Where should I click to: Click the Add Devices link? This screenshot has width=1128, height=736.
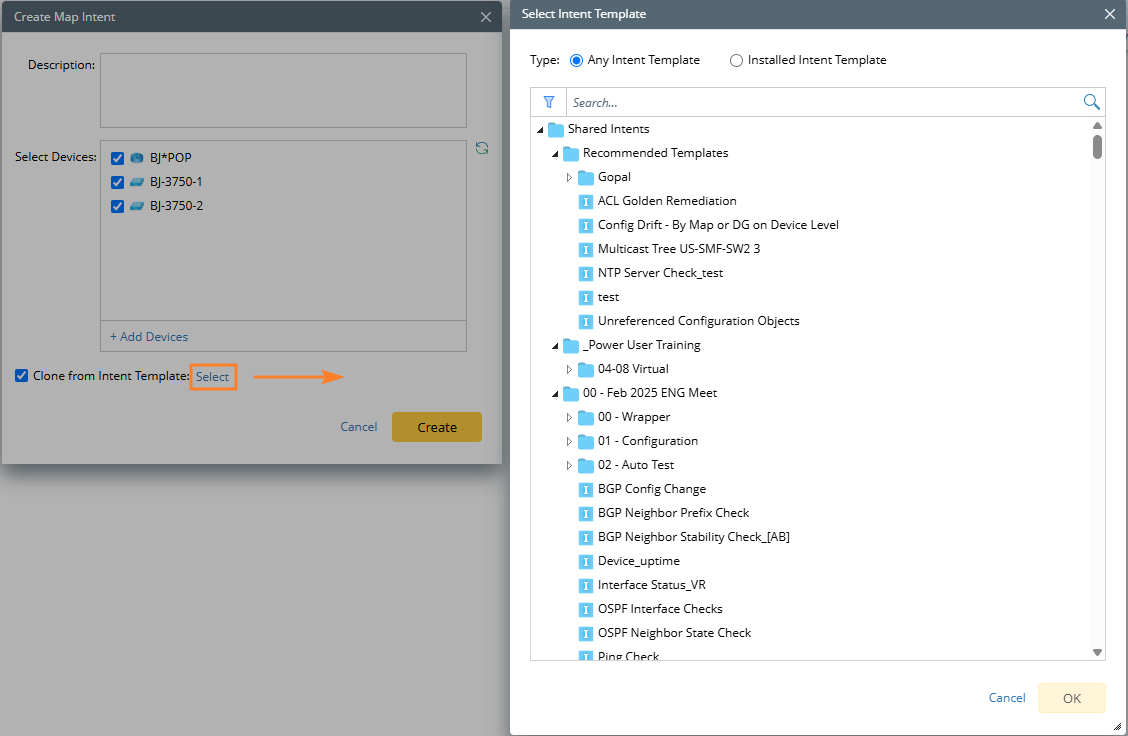point(149,337)
